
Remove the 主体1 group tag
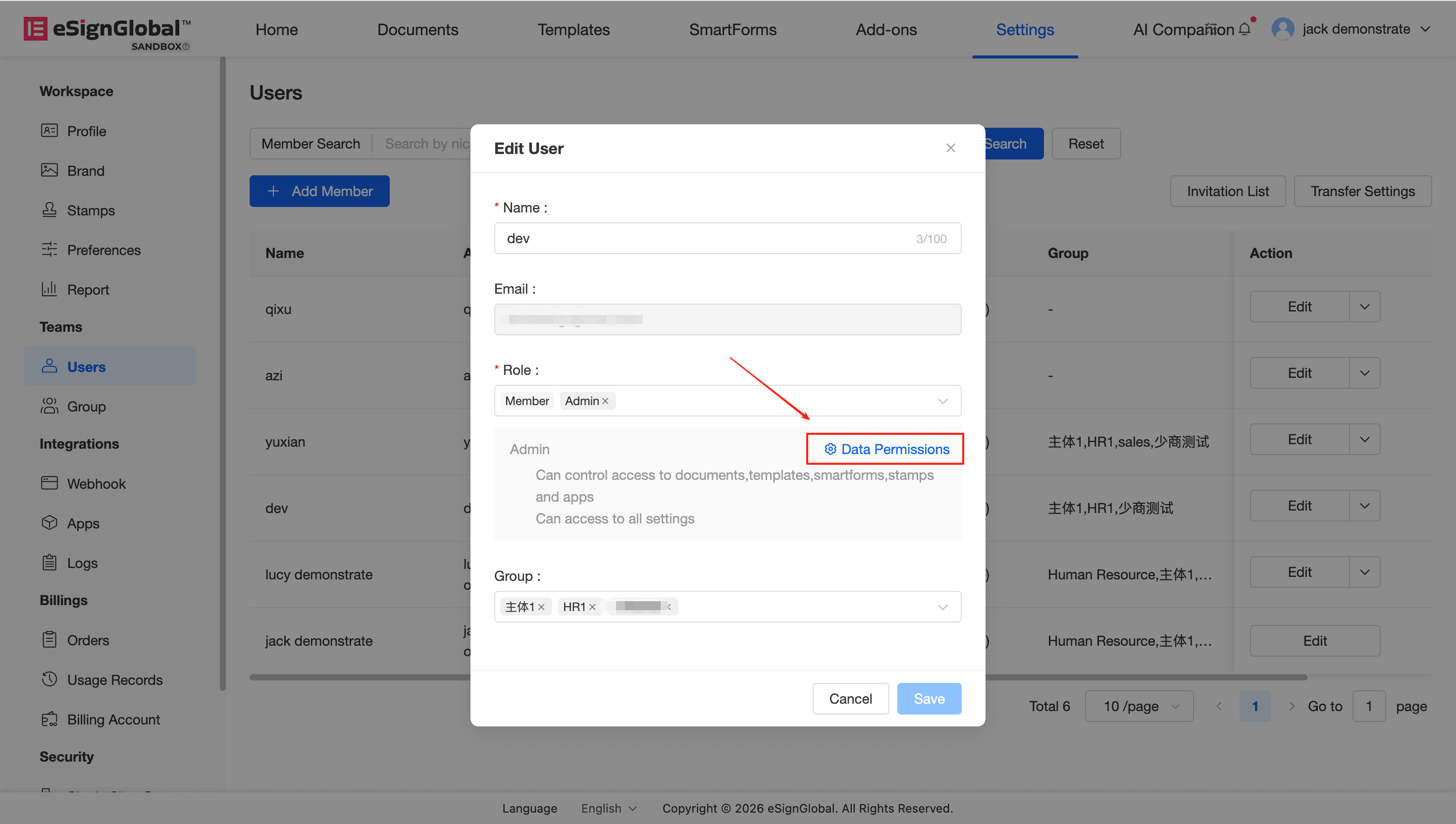(542, 607)
